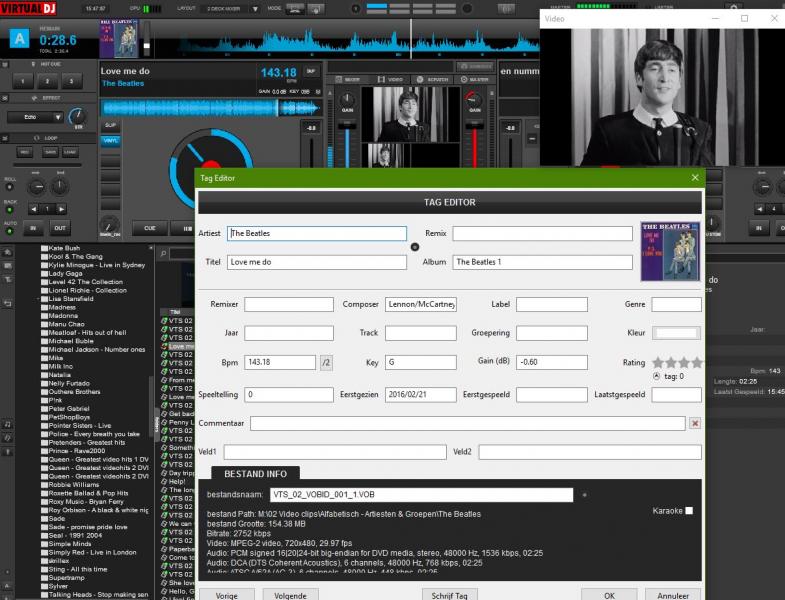Viewport: 785px width, 600px height.
Task: Close the Tag Editor dialog
Action: [x=695, y=178]
